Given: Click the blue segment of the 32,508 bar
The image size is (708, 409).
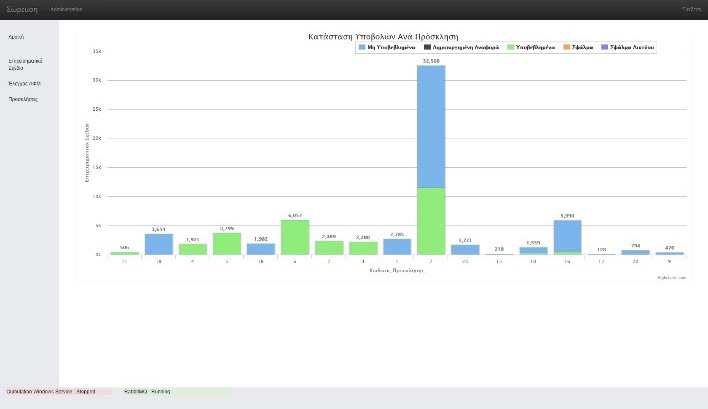Looking at the screenshot, I should coord(430,125).
